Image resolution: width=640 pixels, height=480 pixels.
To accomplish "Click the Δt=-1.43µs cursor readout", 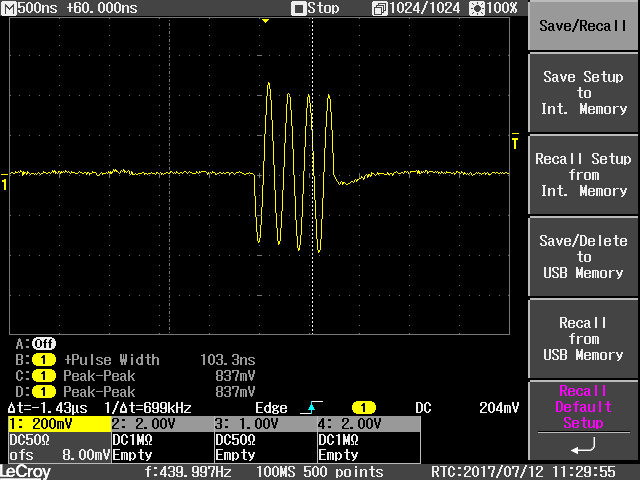I will coord(48,408).
